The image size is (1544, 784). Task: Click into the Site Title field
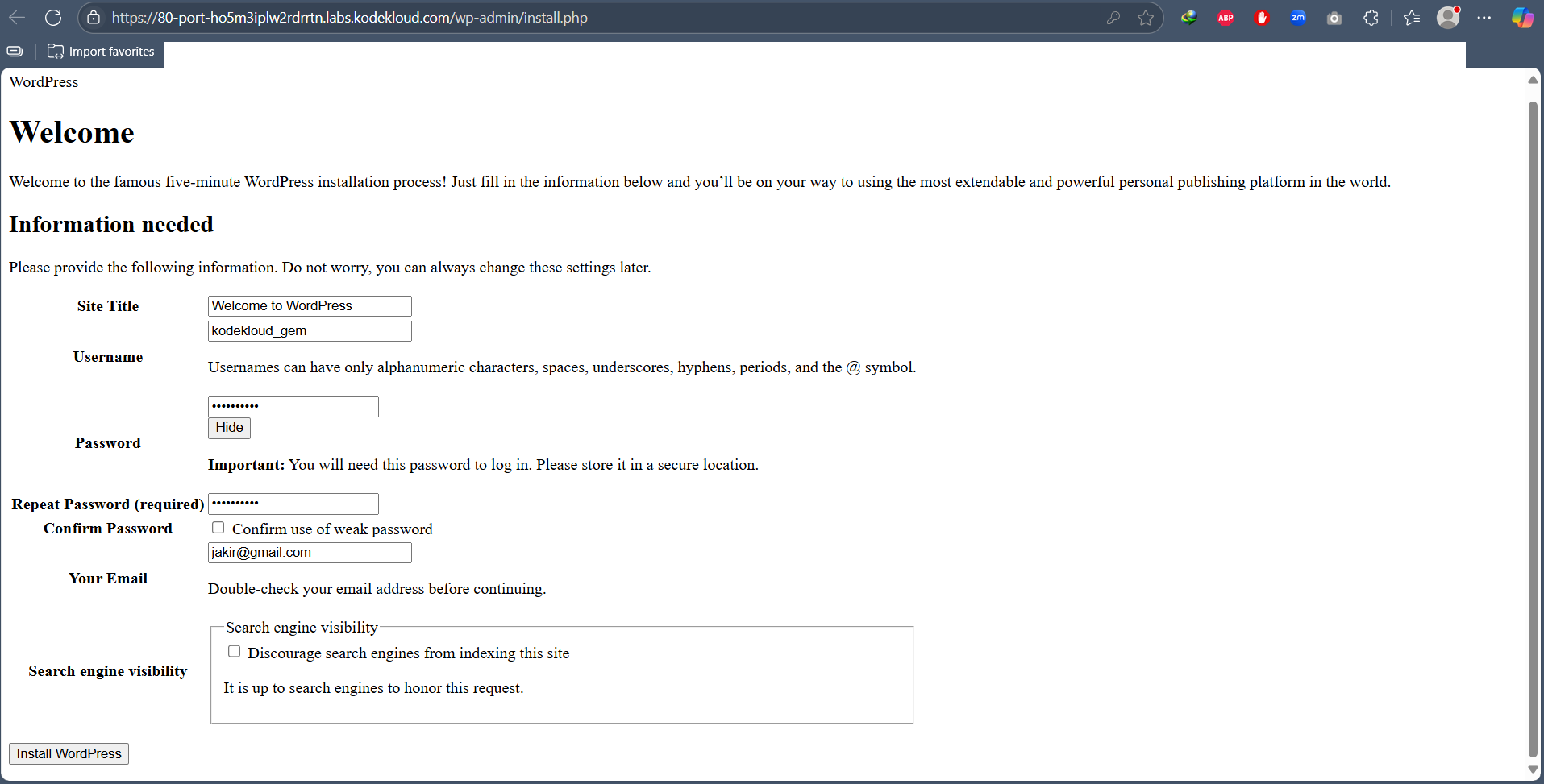[x=310, y=306]
